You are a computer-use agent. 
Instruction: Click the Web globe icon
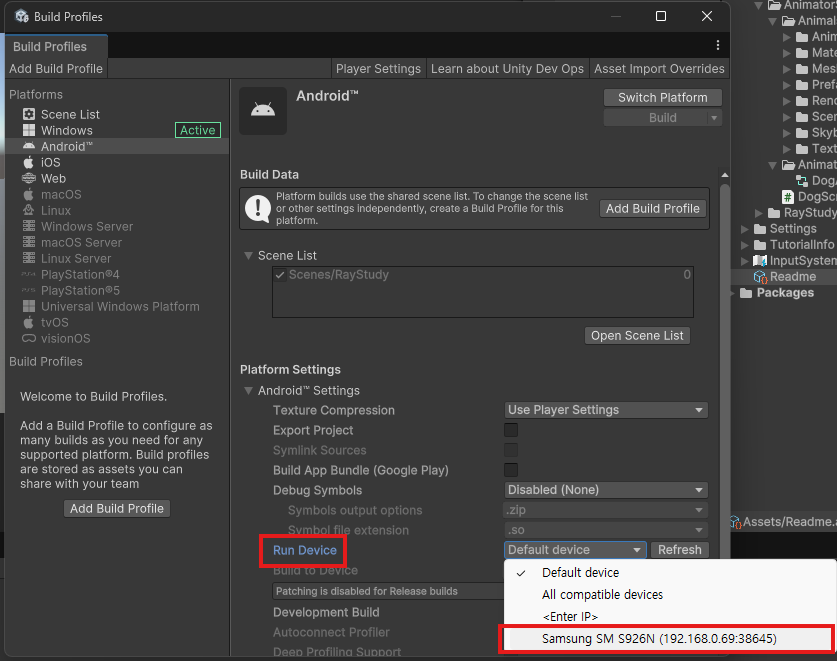coord(29,178)
